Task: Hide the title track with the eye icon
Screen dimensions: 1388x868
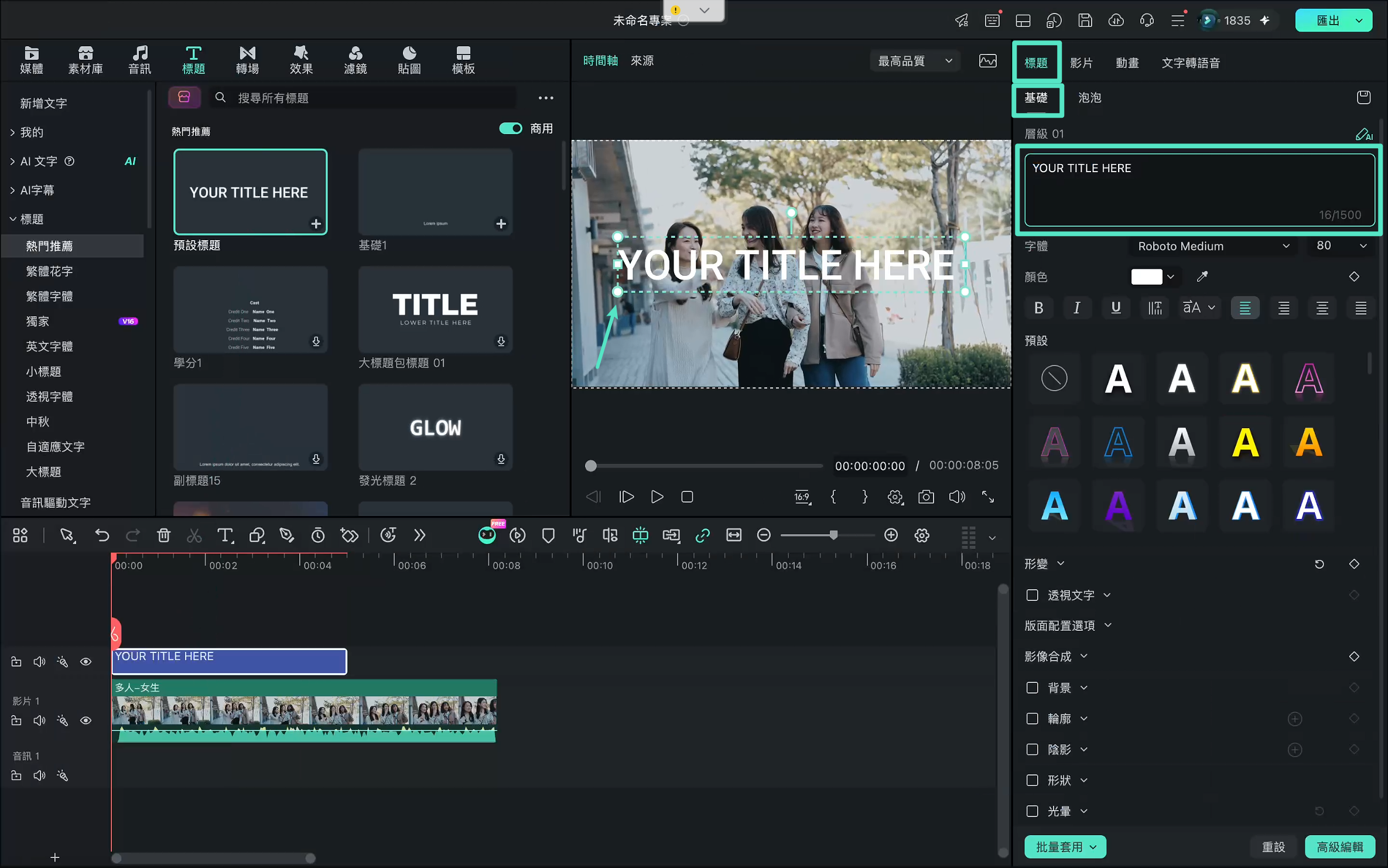Action: coord(86,662)
